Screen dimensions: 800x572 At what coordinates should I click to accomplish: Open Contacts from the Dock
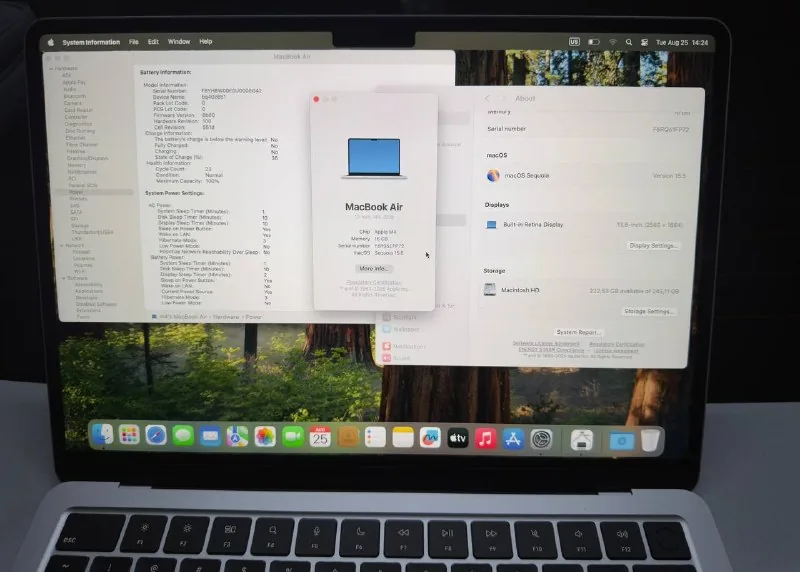348,437
